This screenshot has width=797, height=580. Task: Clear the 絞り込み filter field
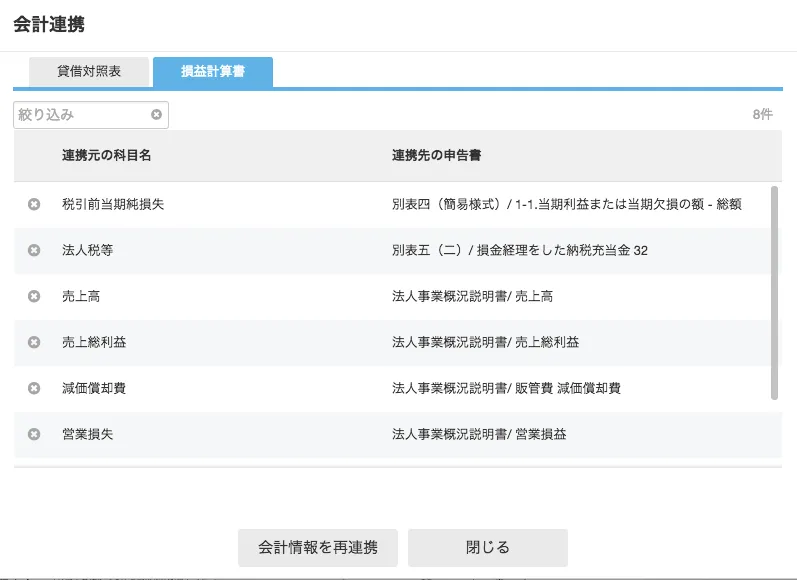(156, 115)
